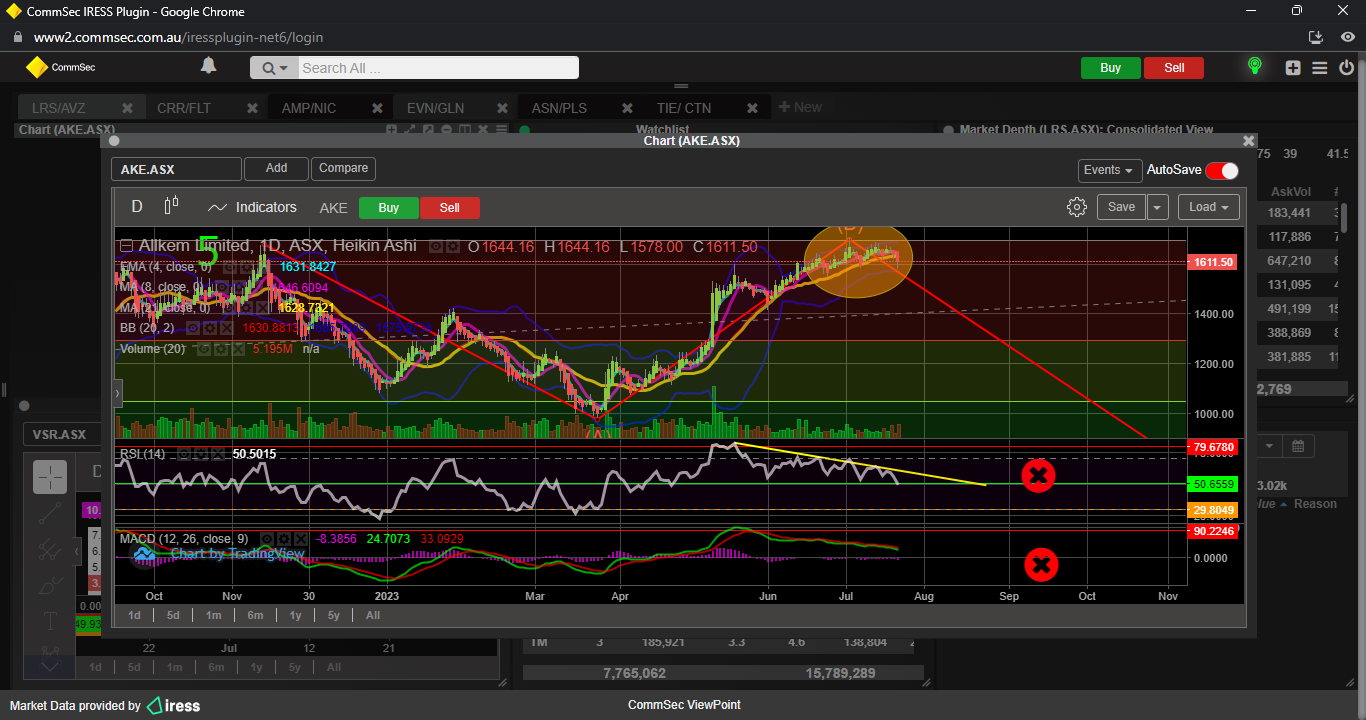Switch to the EVN/GLN tab
1366x720 pixels.
pos(435,108)
